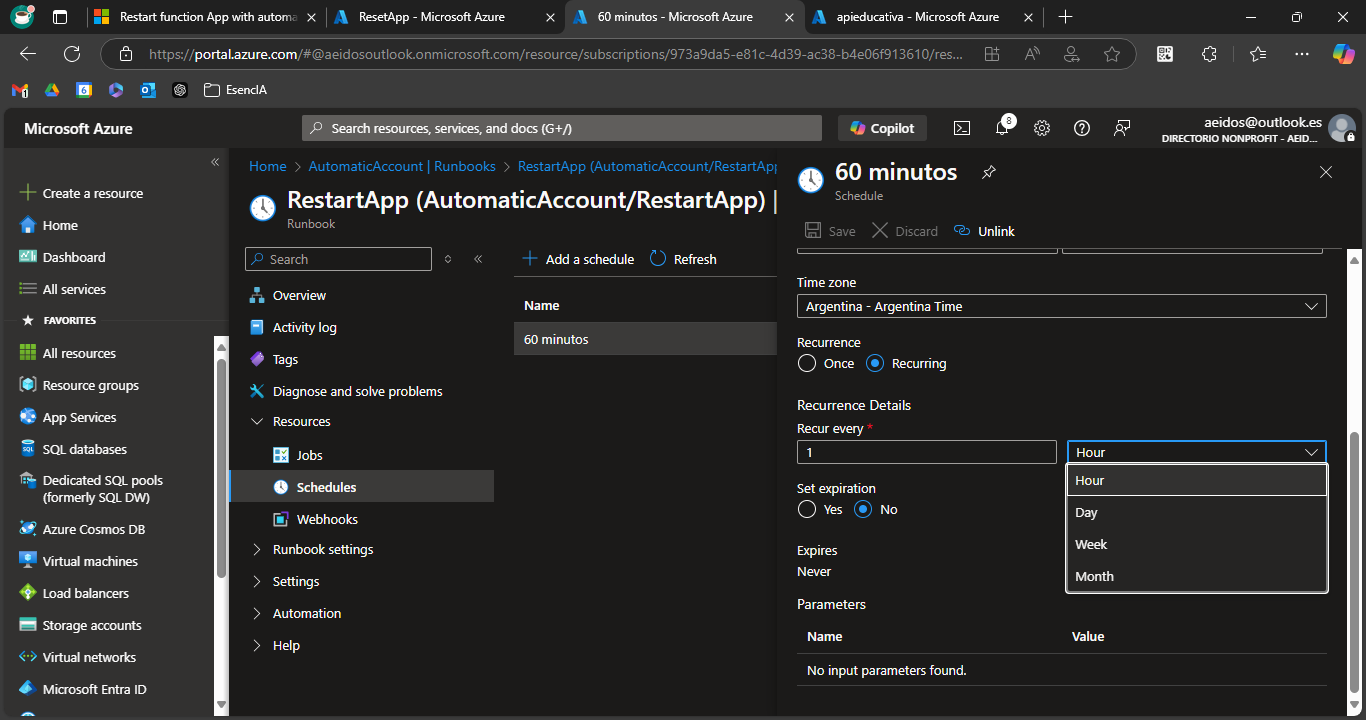Select No for Set expiration

click(x=863, y=509)
